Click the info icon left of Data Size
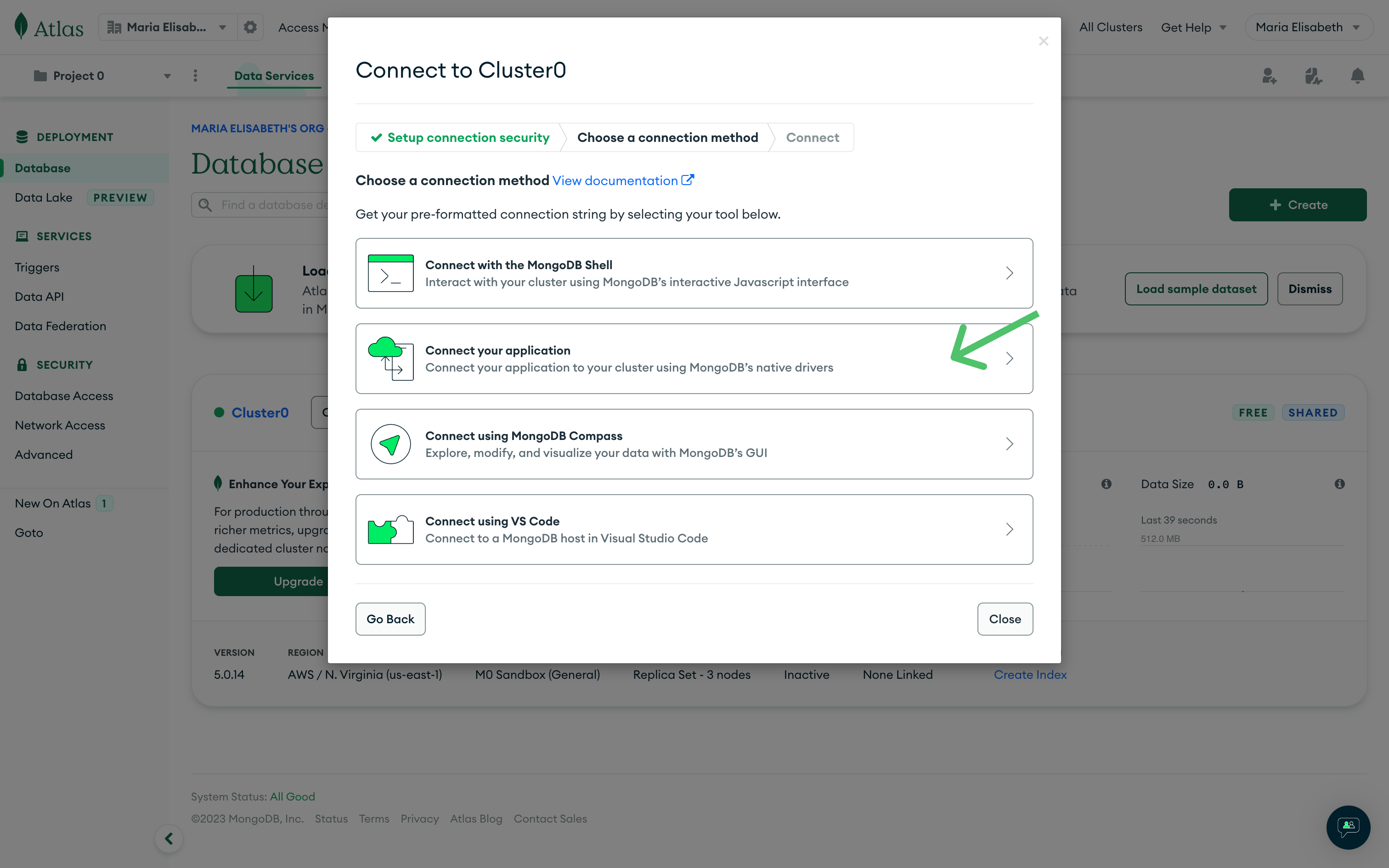 pyautogui.click(x=1107, y=484)
